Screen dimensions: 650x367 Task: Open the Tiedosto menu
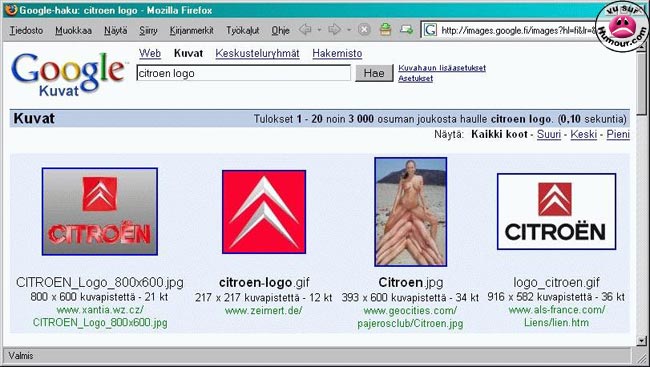(26, 30)
